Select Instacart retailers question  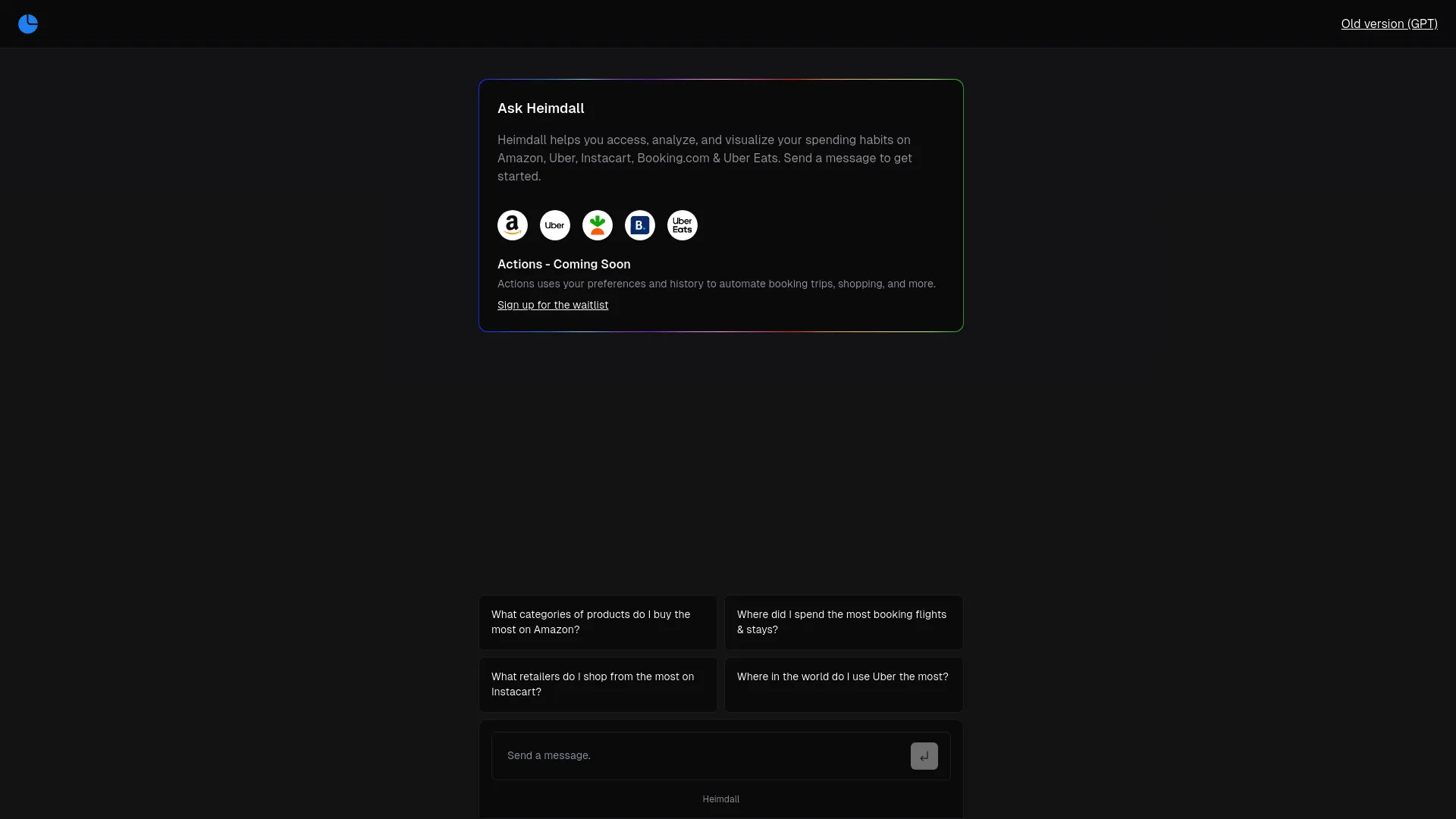[x=597, y=684]
